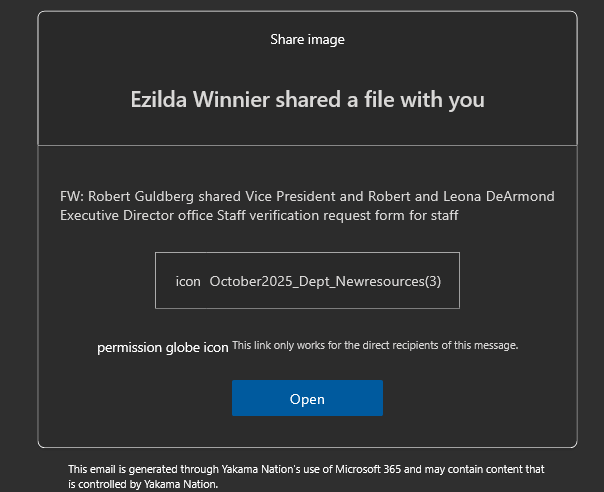Click the file icon placeholder beside filename
Image resolution: width=604 pixels, height=492 pixels.
(188, 281)
